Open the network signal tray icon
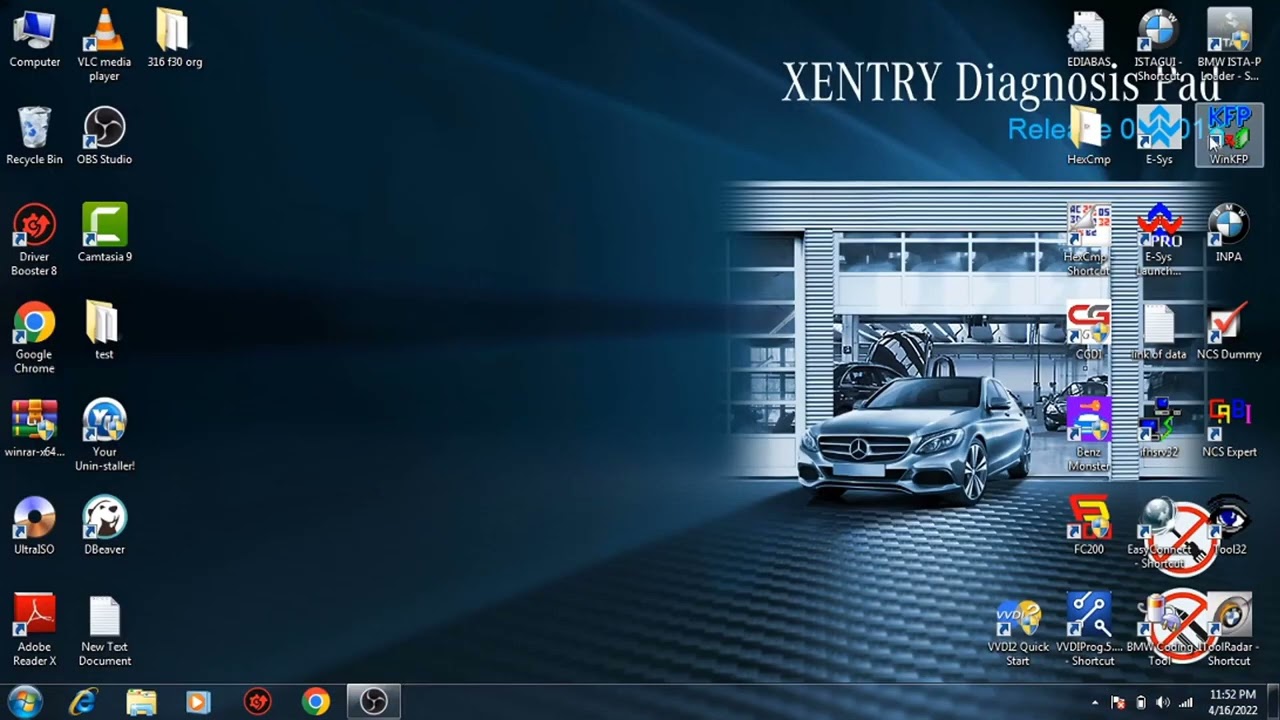 [1186, 703]
